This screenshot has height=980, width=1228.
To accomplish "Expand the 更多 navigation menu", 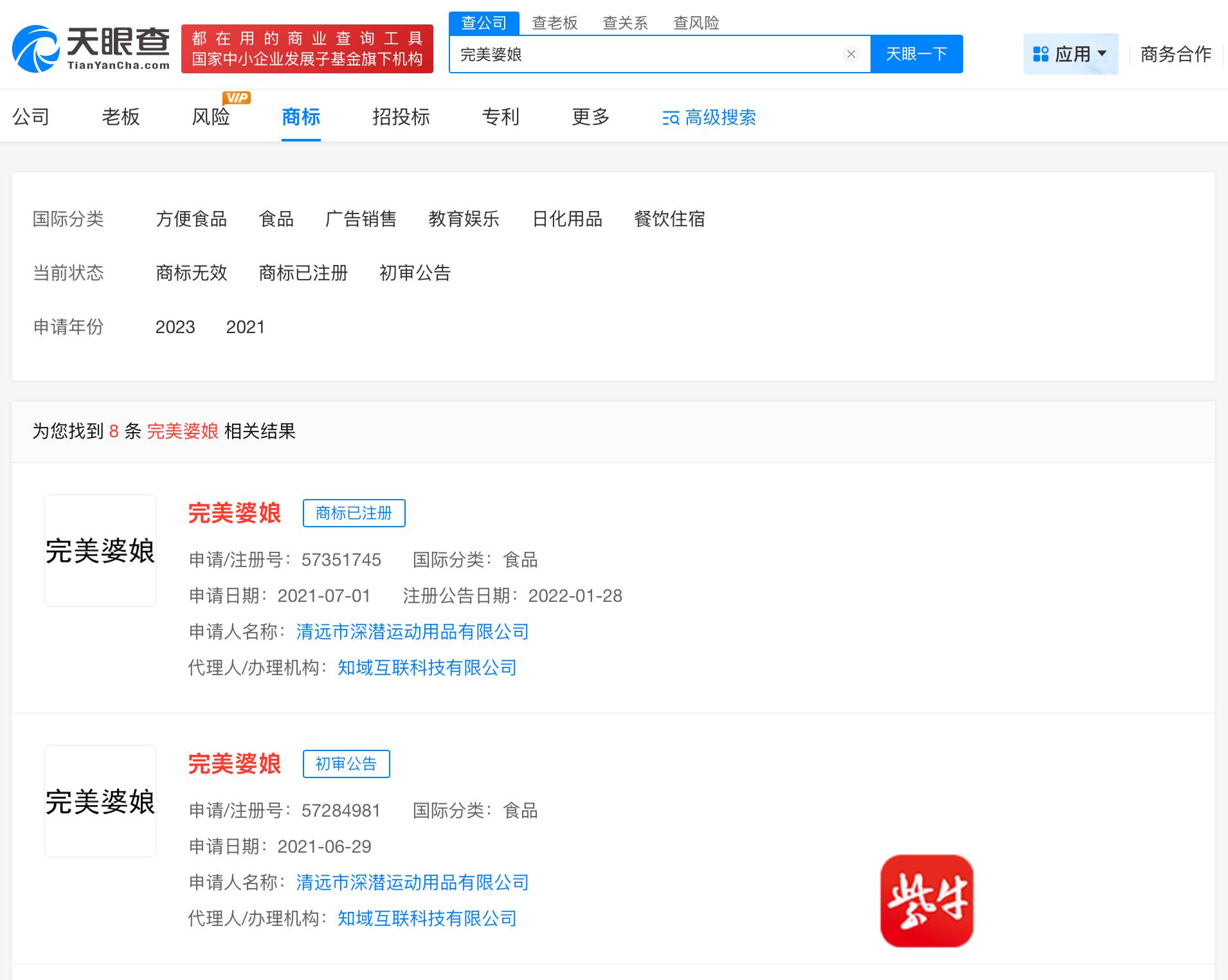I will tap(590, 117).
